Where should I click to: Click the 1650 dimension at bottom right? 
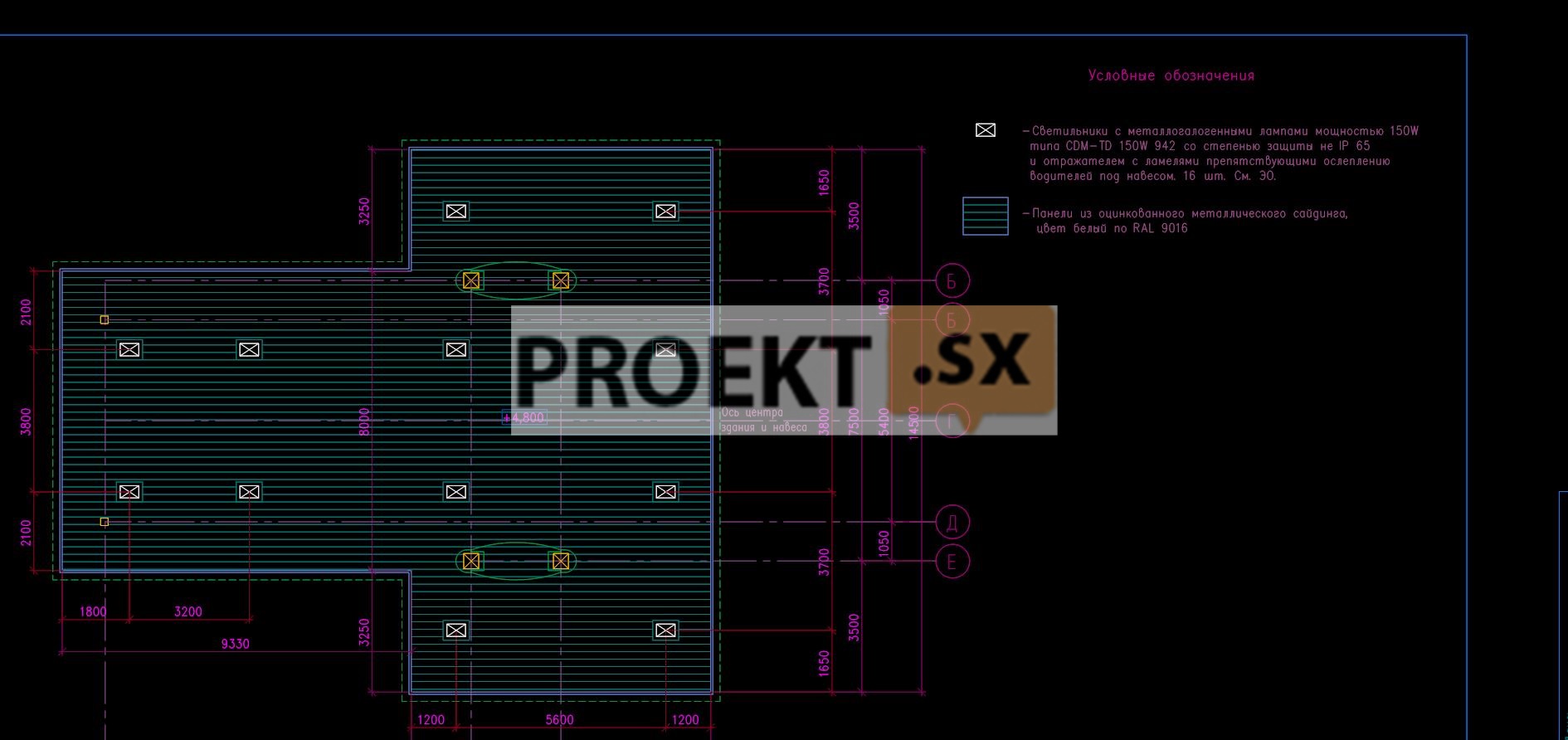(824, 663)
